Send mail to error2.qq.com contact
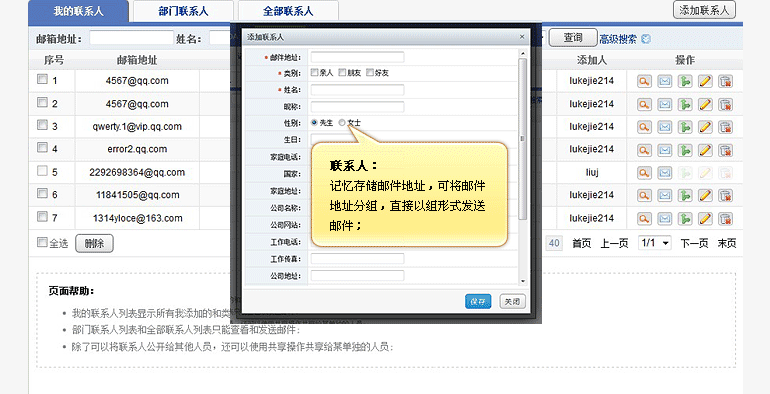 (x=664, y=149)
